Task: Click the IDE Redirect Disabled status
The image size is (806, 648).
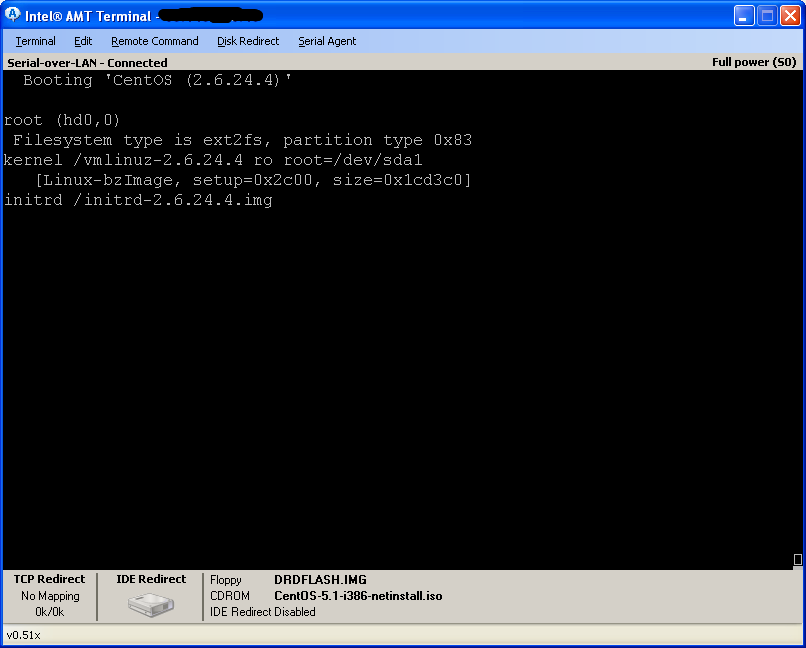Action: (x=263, y=612)
